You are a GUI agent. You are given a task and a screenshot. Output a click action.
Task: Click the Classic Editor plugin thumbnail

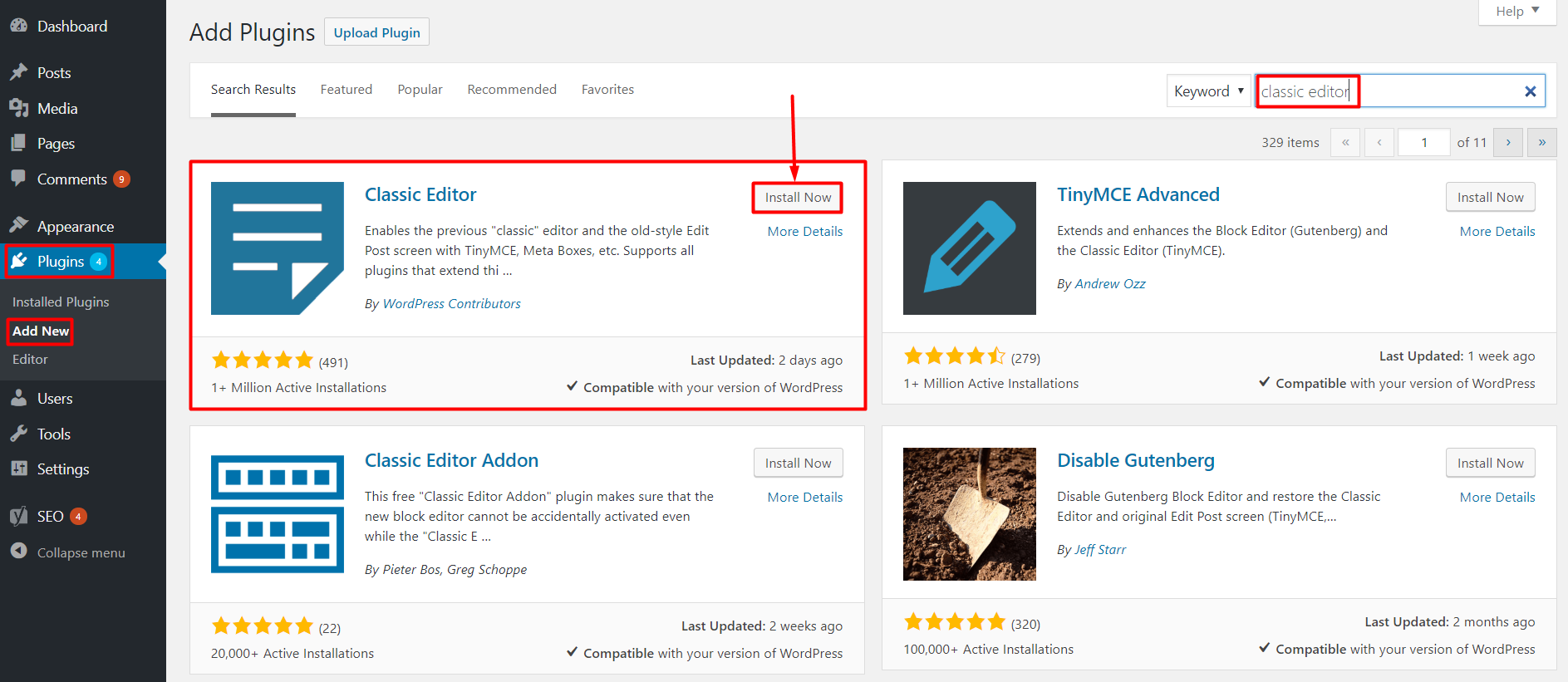tap(278, 248)
